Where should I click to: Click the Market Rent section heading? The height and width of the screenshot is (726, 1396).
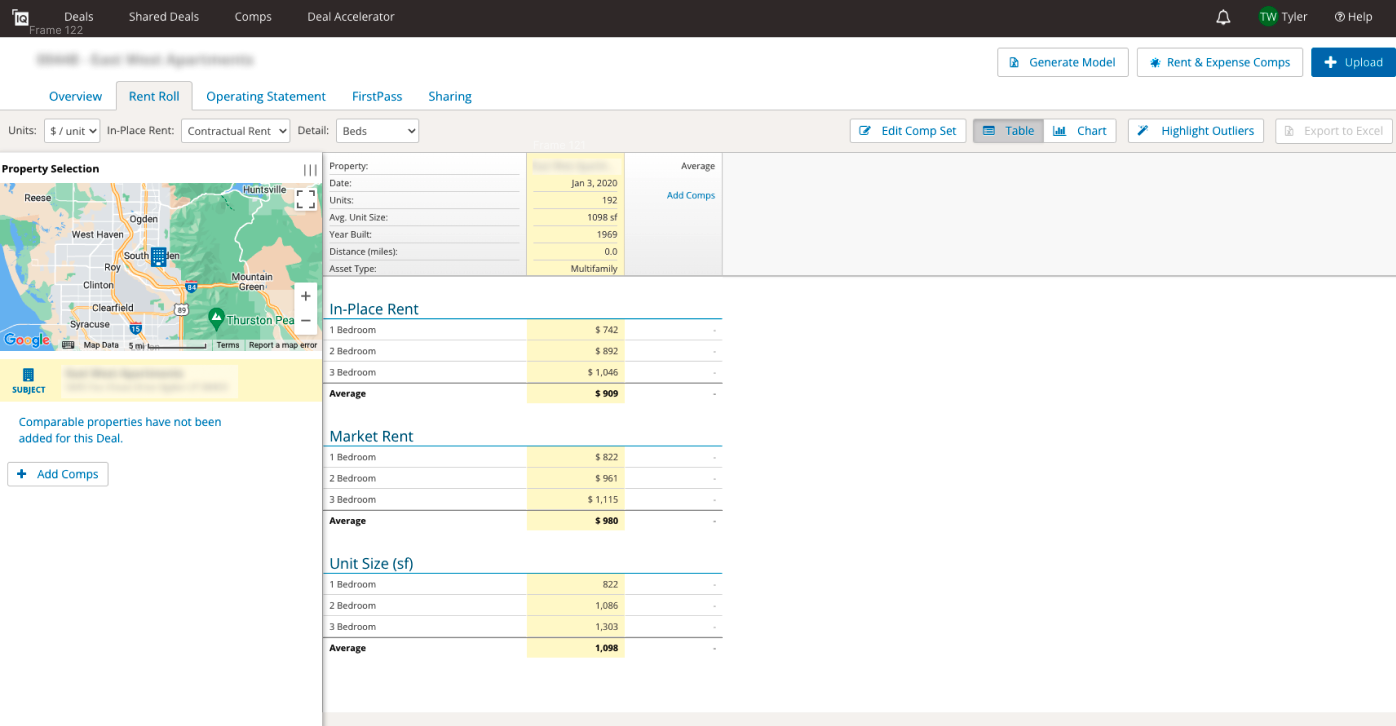pos(371,436)
